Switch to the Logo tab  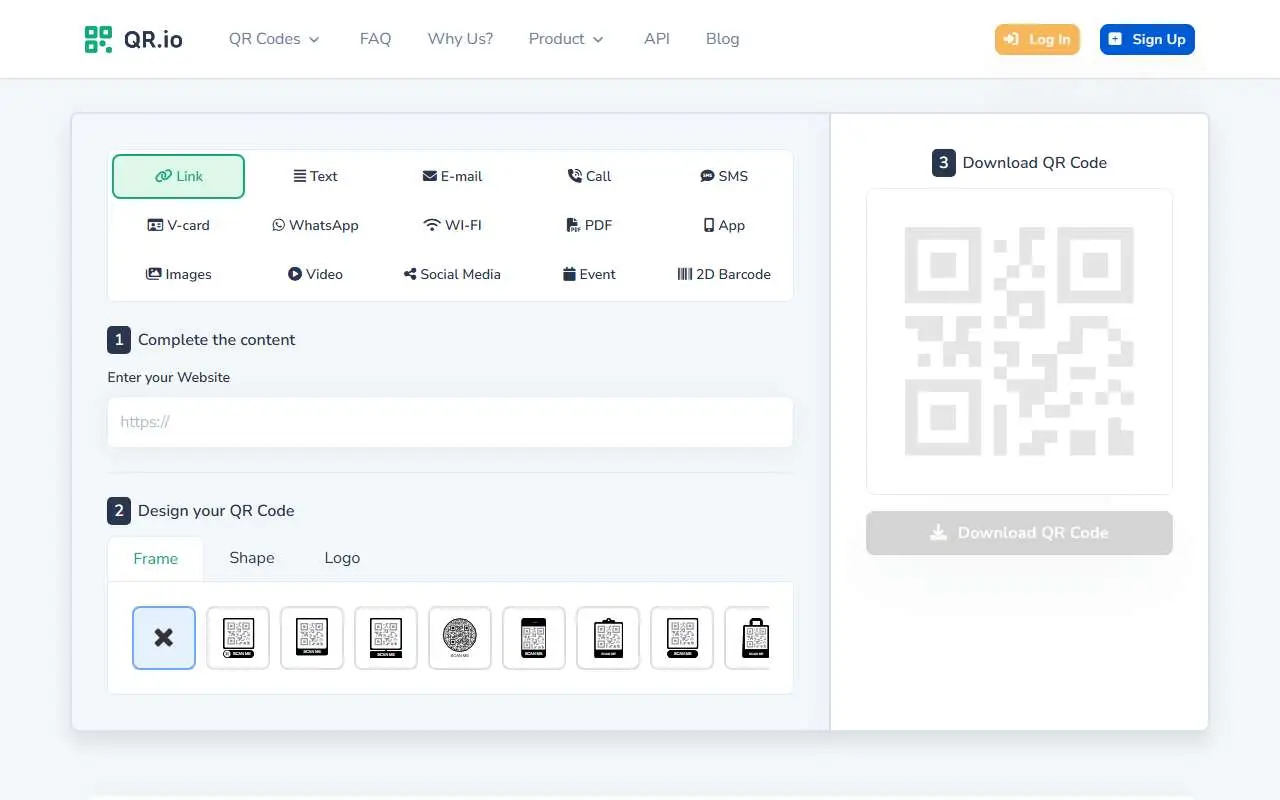pos(342,558)
